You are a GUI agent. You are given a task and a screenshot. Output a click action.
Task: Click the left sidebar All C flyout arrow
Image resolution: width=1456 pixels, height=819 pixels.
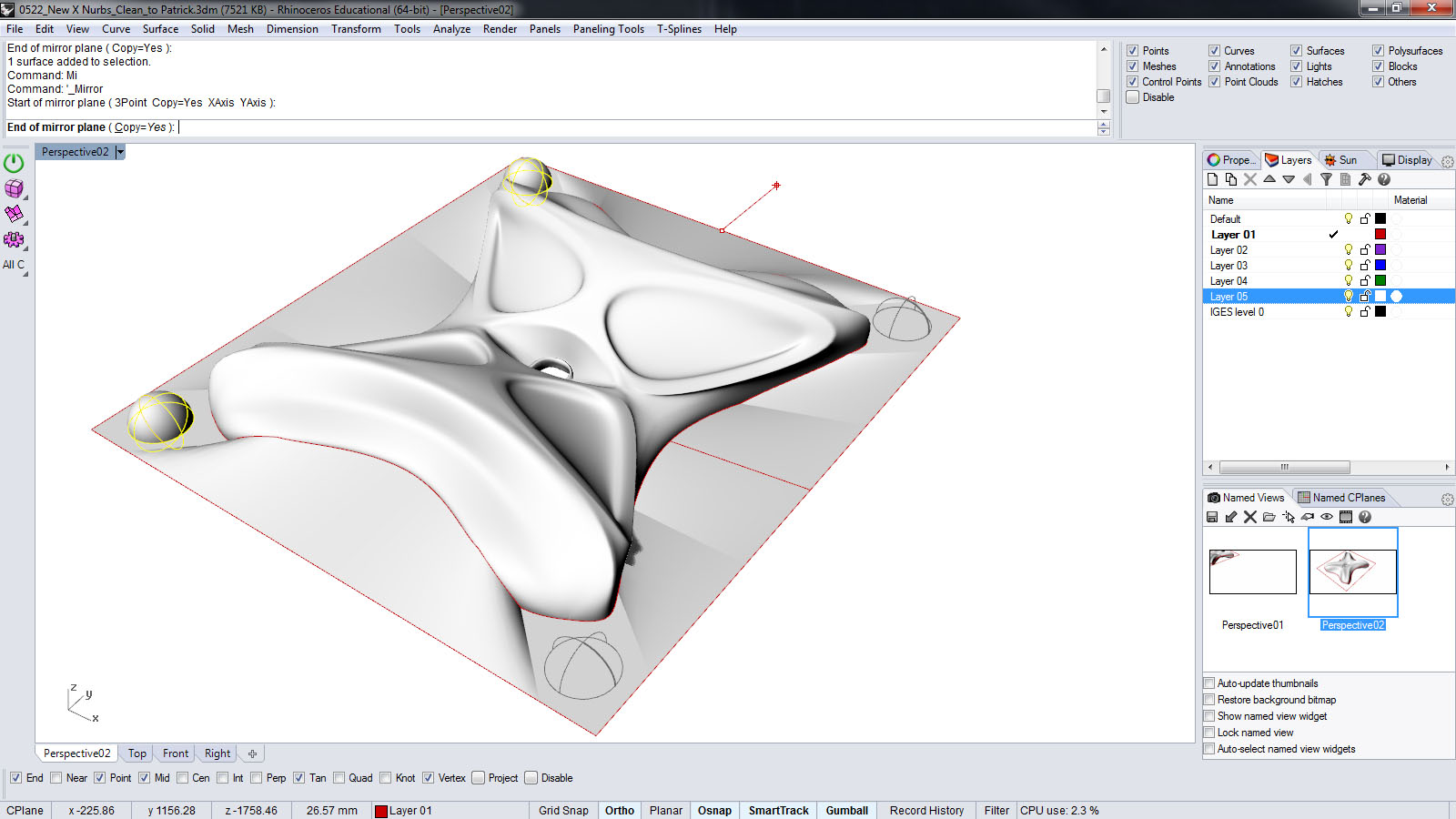pyautogui.click(x=25, y=273)
